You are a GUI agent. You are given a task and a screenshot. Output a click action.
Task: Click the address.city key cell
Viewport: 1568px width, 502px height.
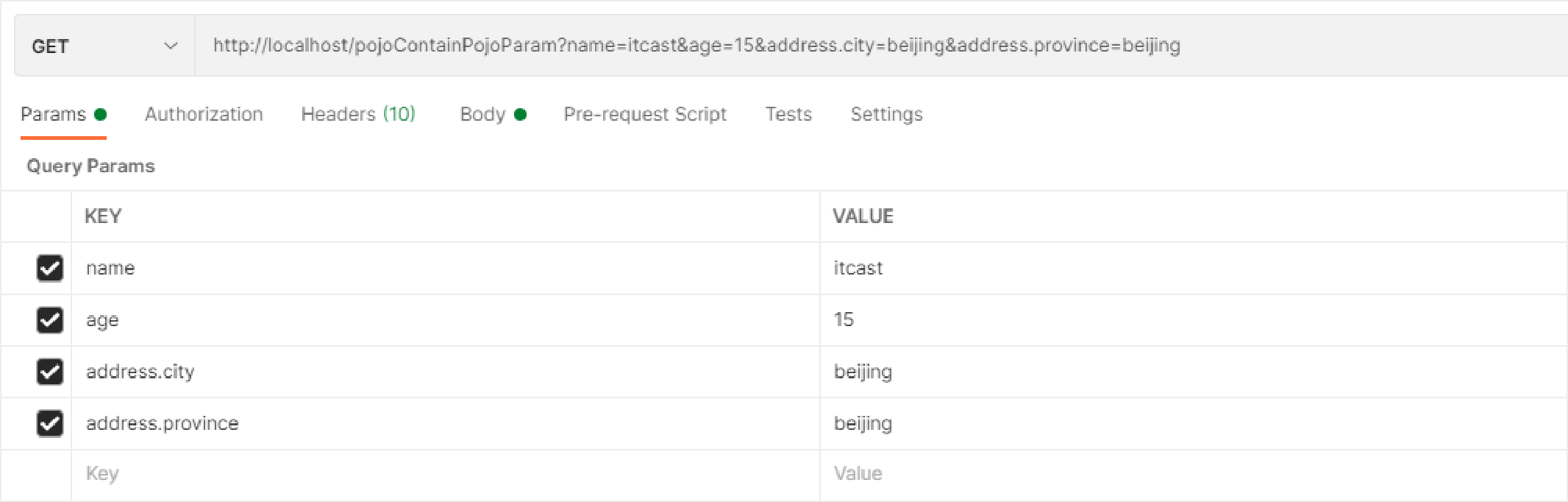click(x=446, y=372)
